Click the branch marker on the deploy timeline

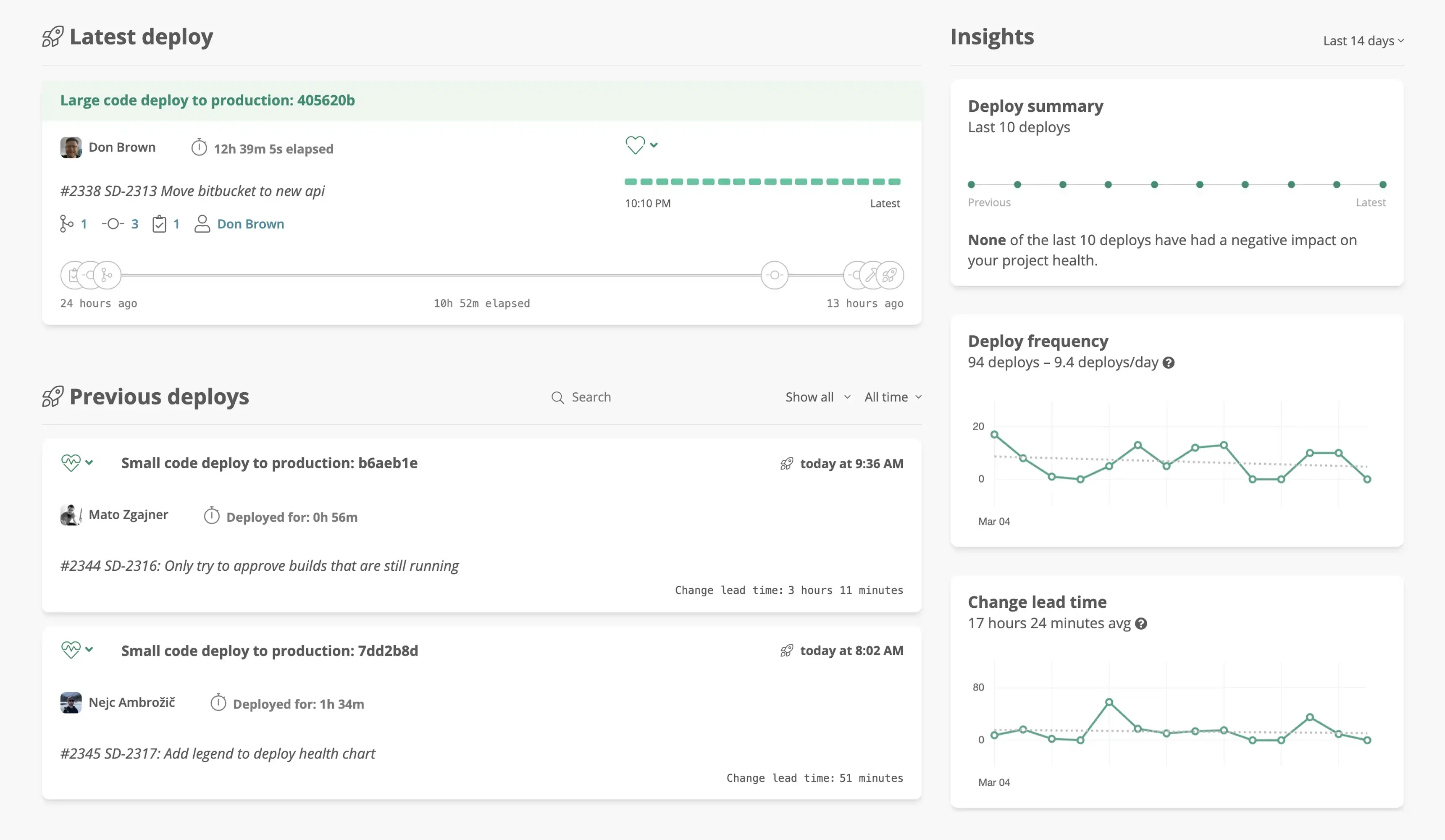[108, 275]
